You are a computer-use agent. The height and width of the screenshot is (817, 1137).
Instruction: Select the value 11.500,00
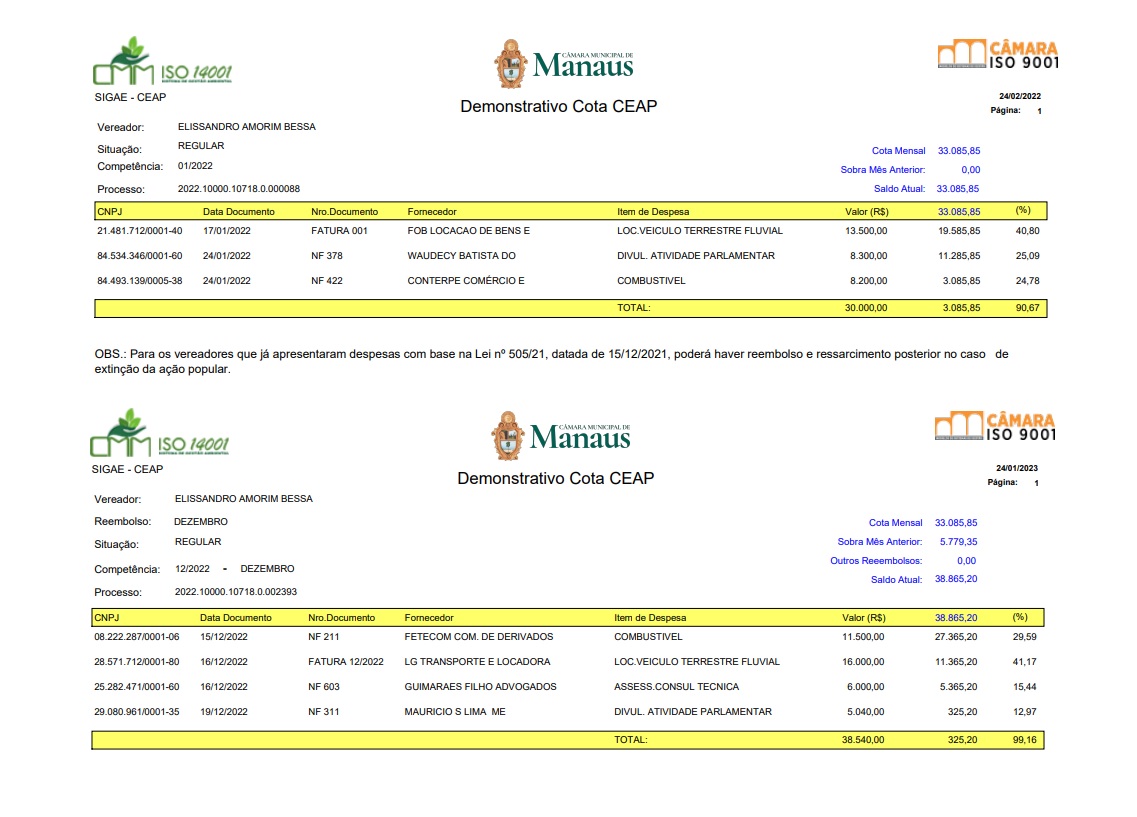[863, 637]
